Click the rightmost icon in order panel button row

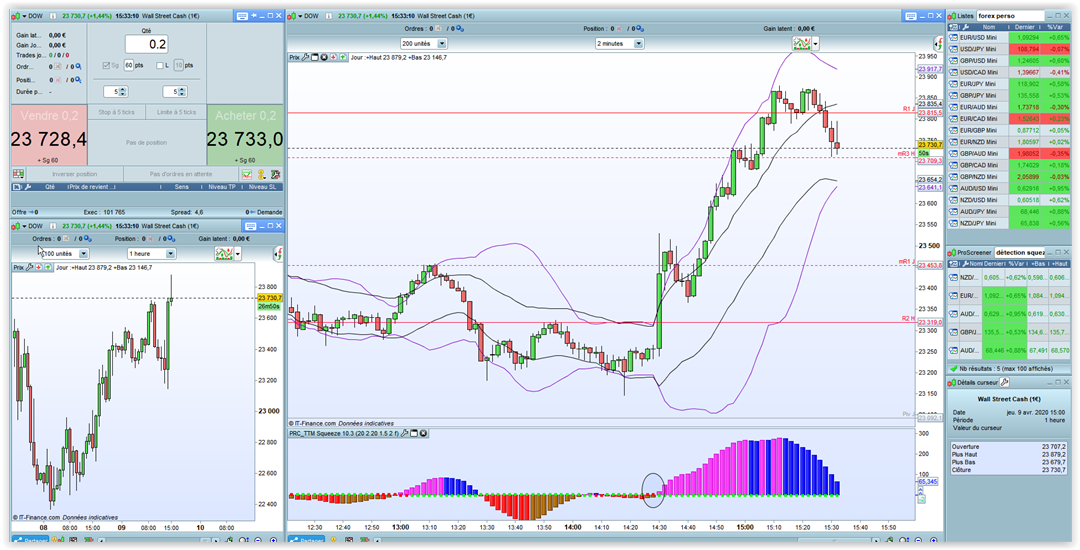[x=276, y=174]
